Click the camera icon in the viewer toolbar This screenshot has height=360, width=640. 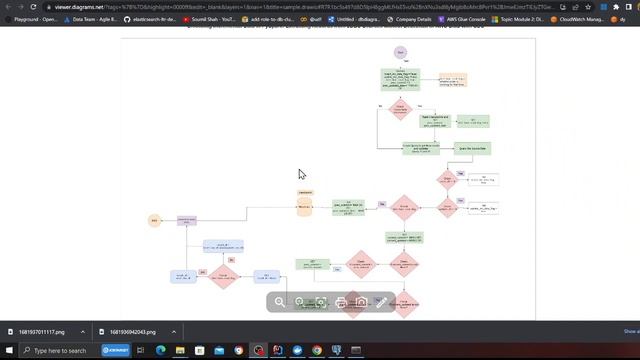(361, 302)
